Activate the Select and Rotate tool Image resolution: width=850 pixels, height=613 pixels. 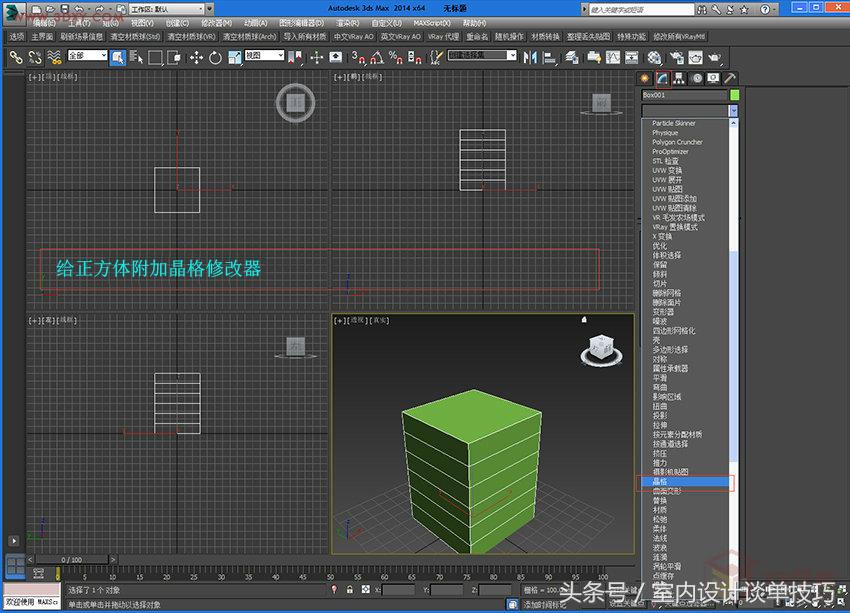tap(213, 58)
